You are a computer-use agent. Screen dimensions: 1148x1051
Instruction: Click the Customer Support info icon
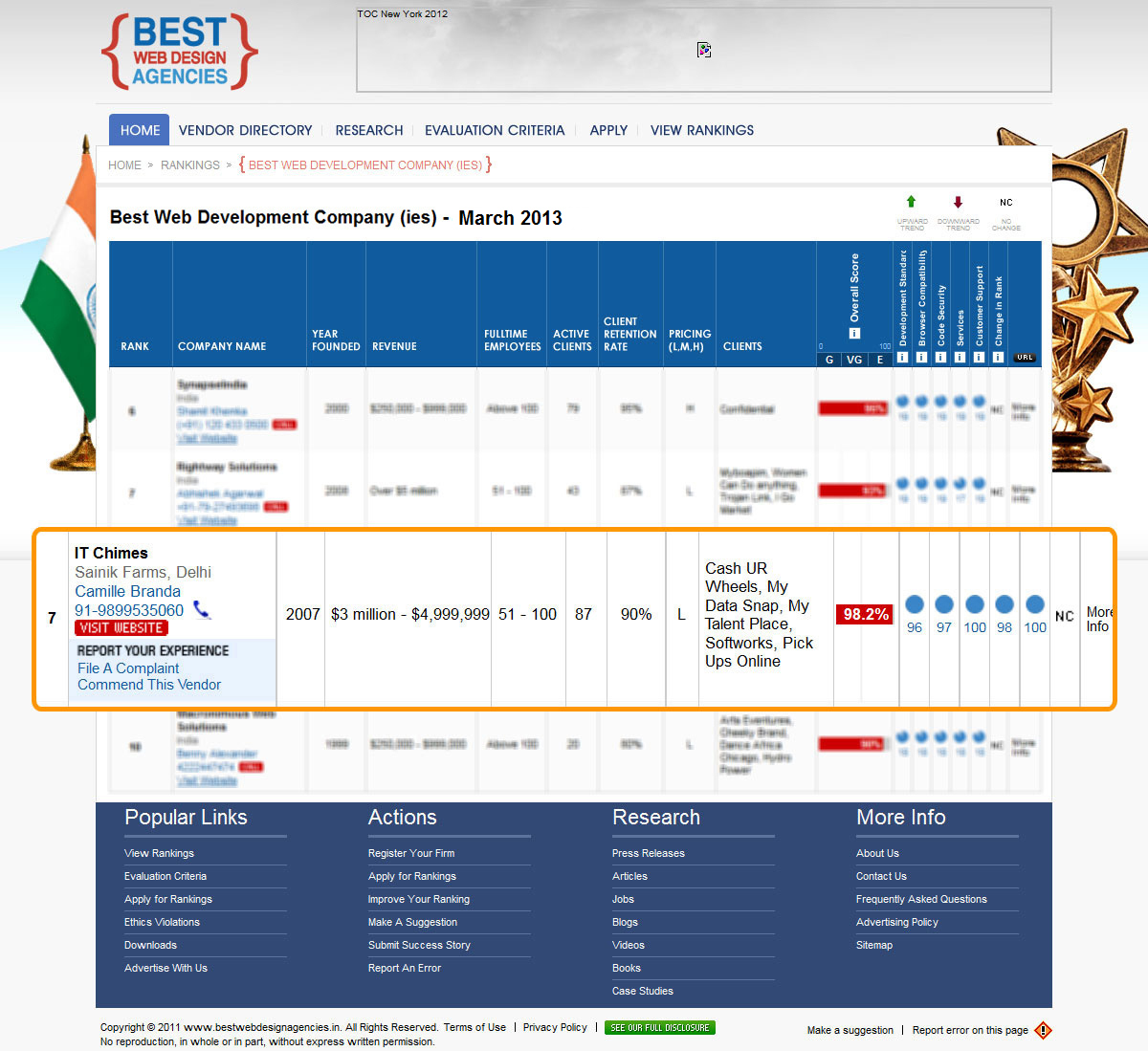click(979, 357)
